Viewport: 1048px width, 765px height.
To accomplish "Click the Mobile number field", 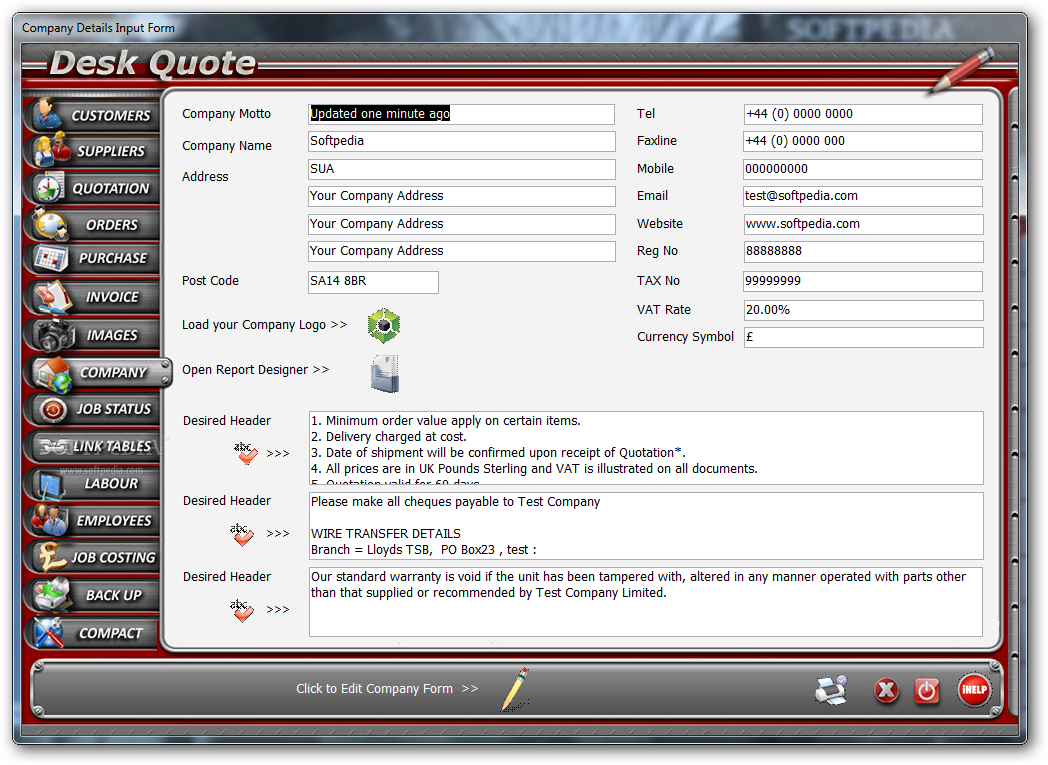I will pos(863,169).
